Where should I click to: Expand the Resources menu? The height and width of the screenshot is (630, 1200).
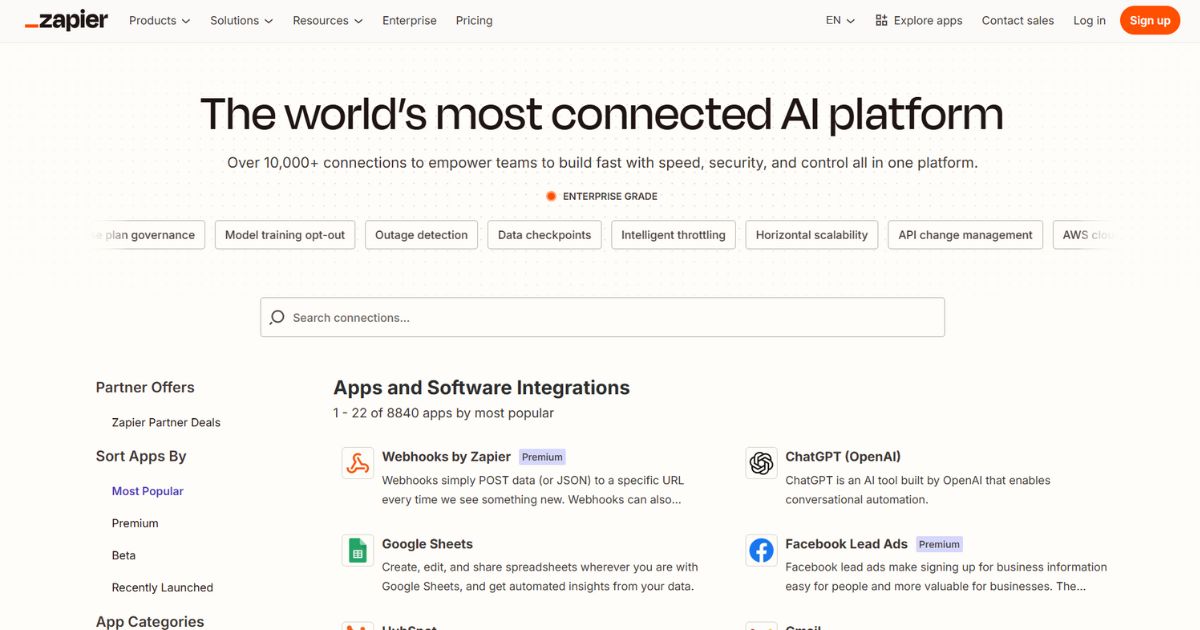point(327,20)
